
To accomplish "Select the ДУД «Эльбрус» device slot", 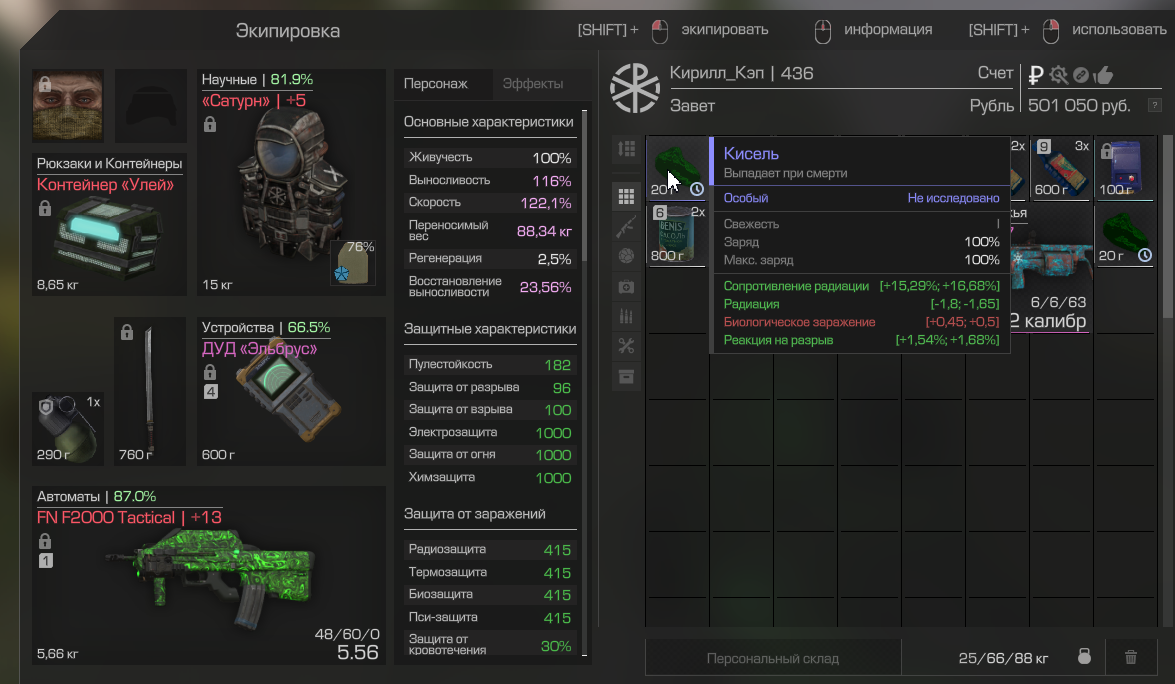I will [292, 391].
